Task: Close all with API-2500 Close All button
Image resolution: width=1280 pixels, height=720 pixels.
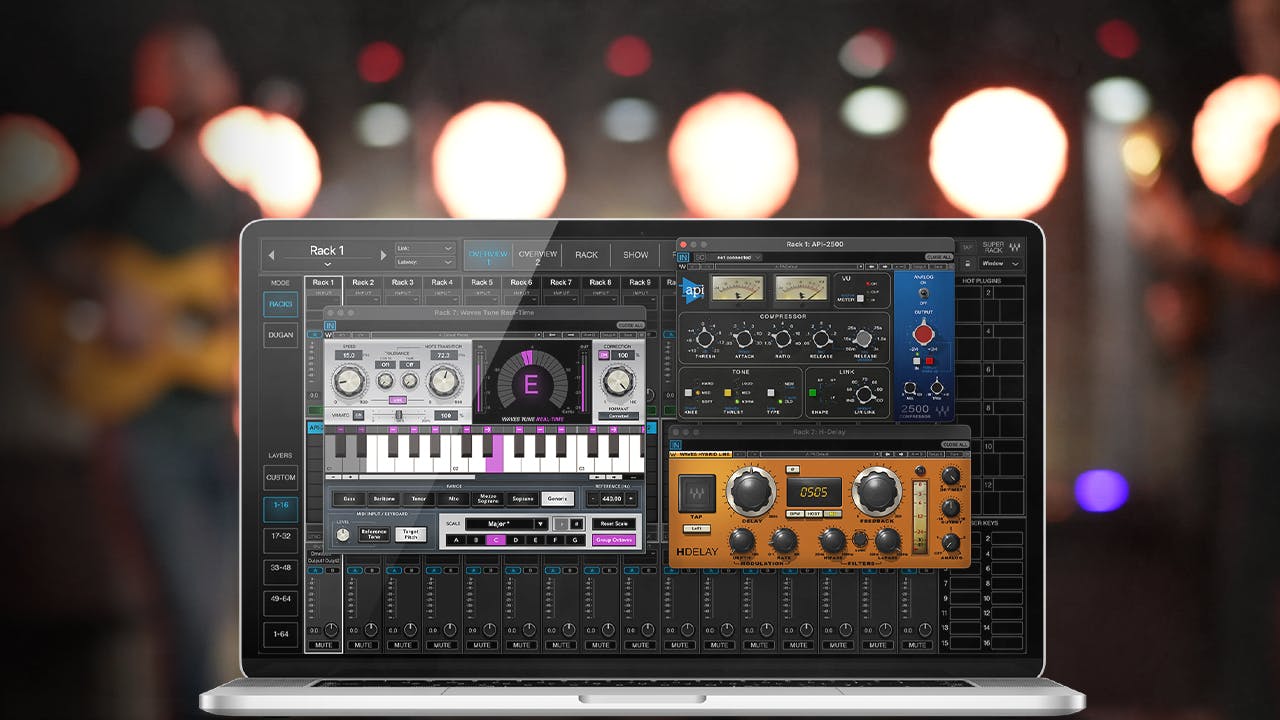Action: click(x=937, y=257)
